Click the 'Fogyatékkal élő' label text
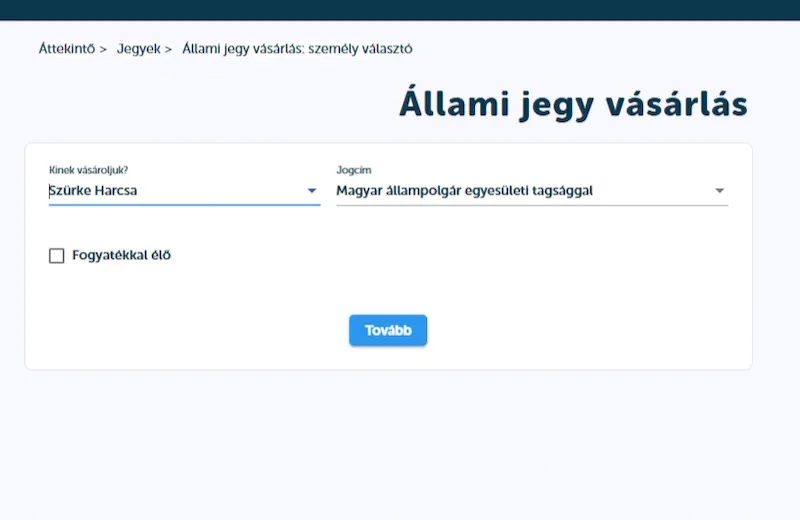Viewport: 800px width, 520px height. (x=121, y=256)
